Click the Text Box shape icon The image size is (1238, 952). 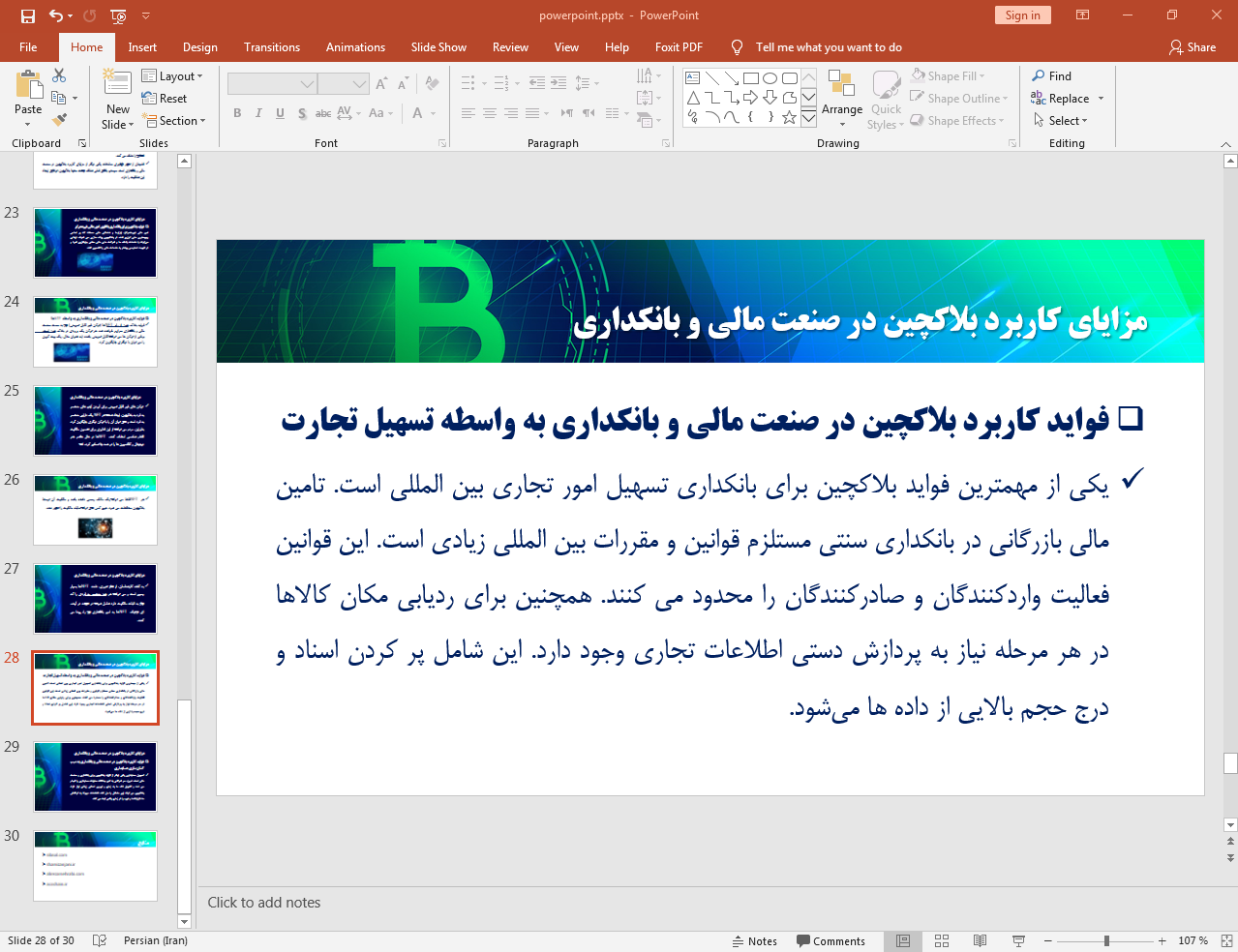[x=692, y=78]
